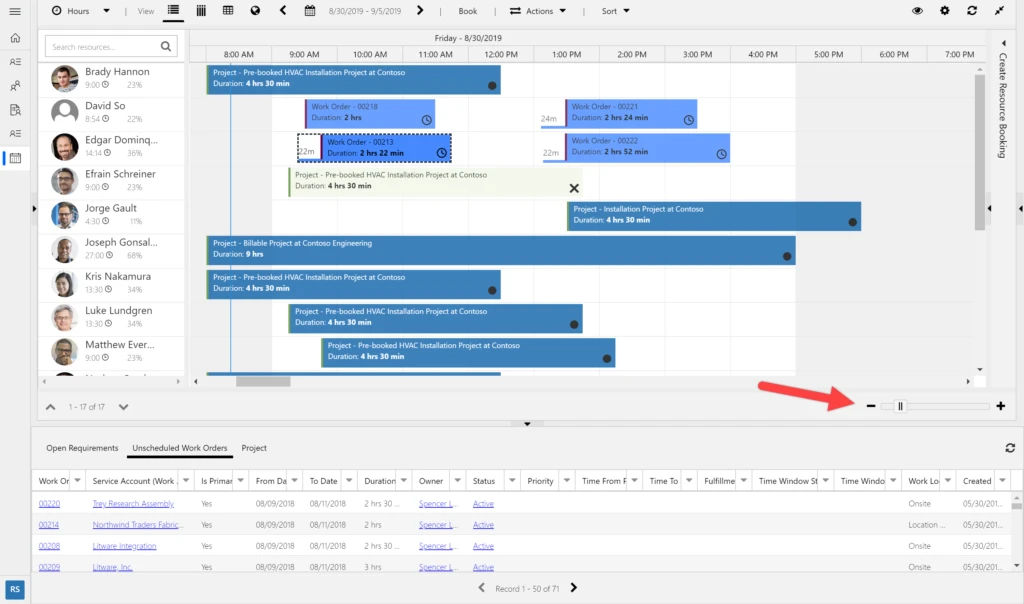
Task: Zoom out using the minus on the zoom slider
Action: point(870,406)
